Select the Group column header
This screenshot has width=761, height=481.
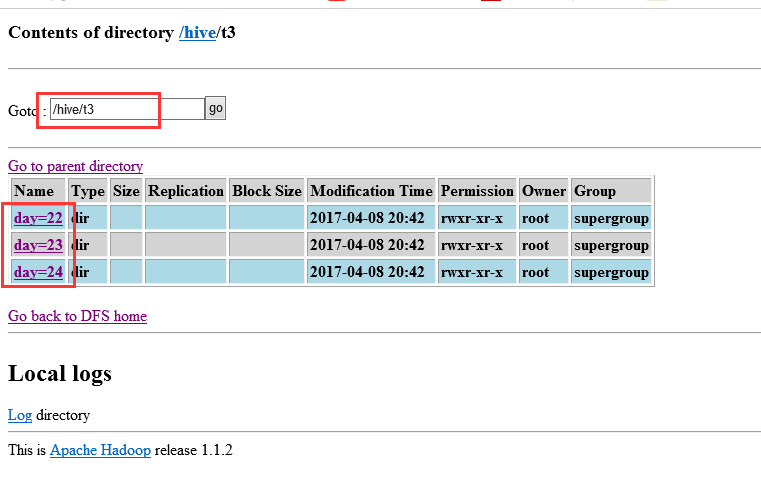611,191
